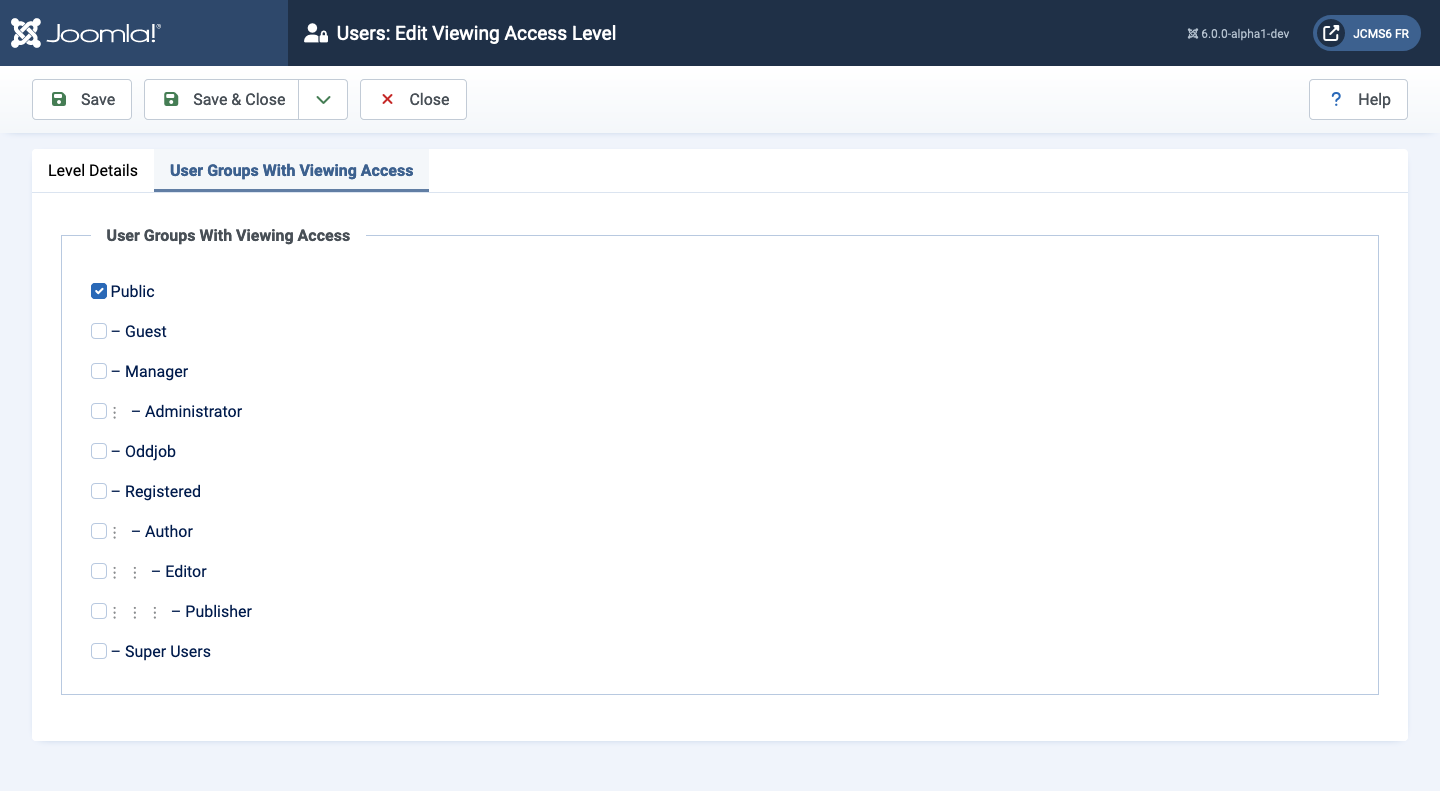
Task: Check the Super Users checkbox
Action: (99, 651)
